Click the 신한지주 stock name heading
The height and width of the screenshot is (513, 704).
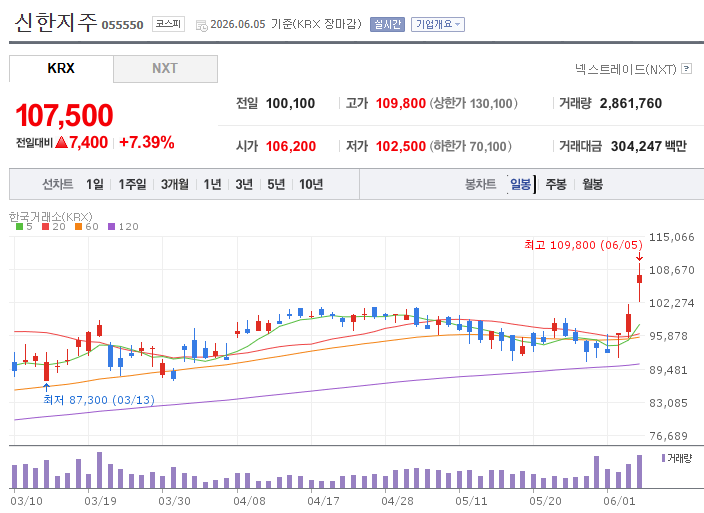coord(56,22)
